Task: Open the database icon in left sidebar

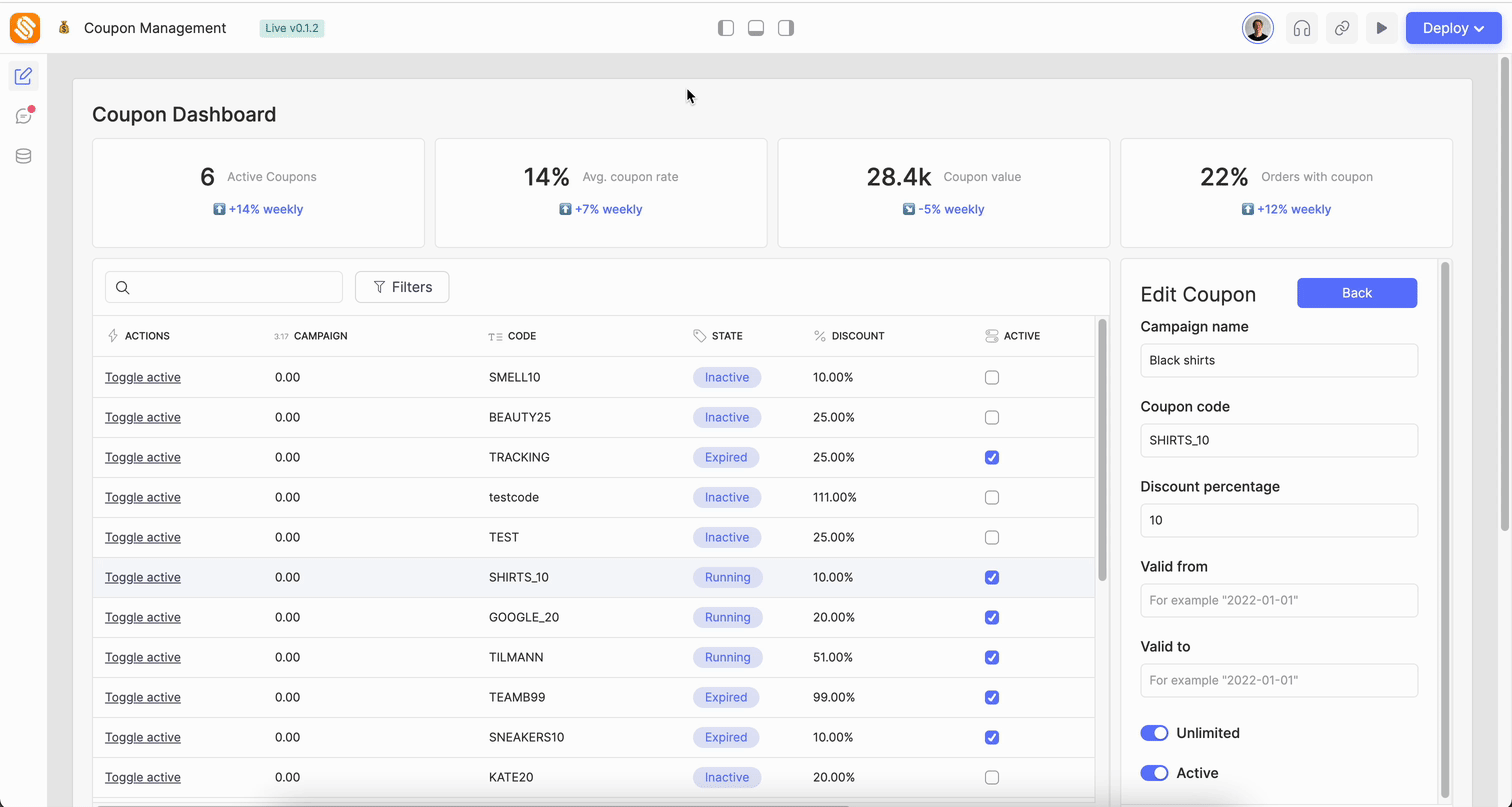Action: 24,156
